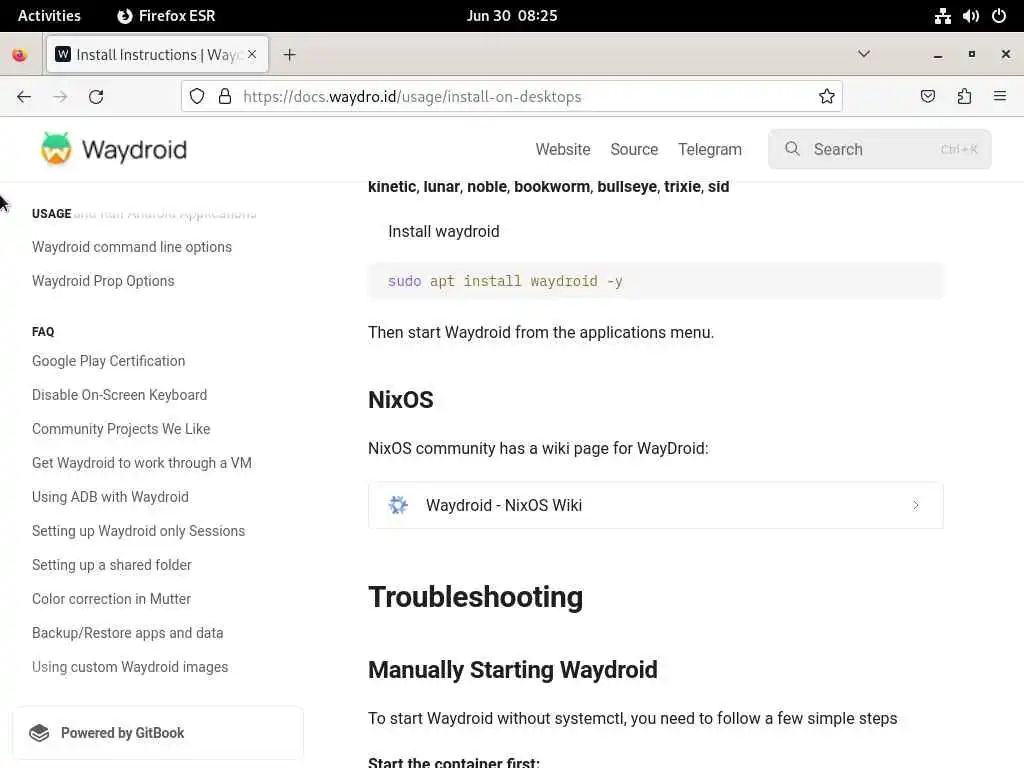
Task: Open Setting up Waydroid only Sessions
Action: 138,531
